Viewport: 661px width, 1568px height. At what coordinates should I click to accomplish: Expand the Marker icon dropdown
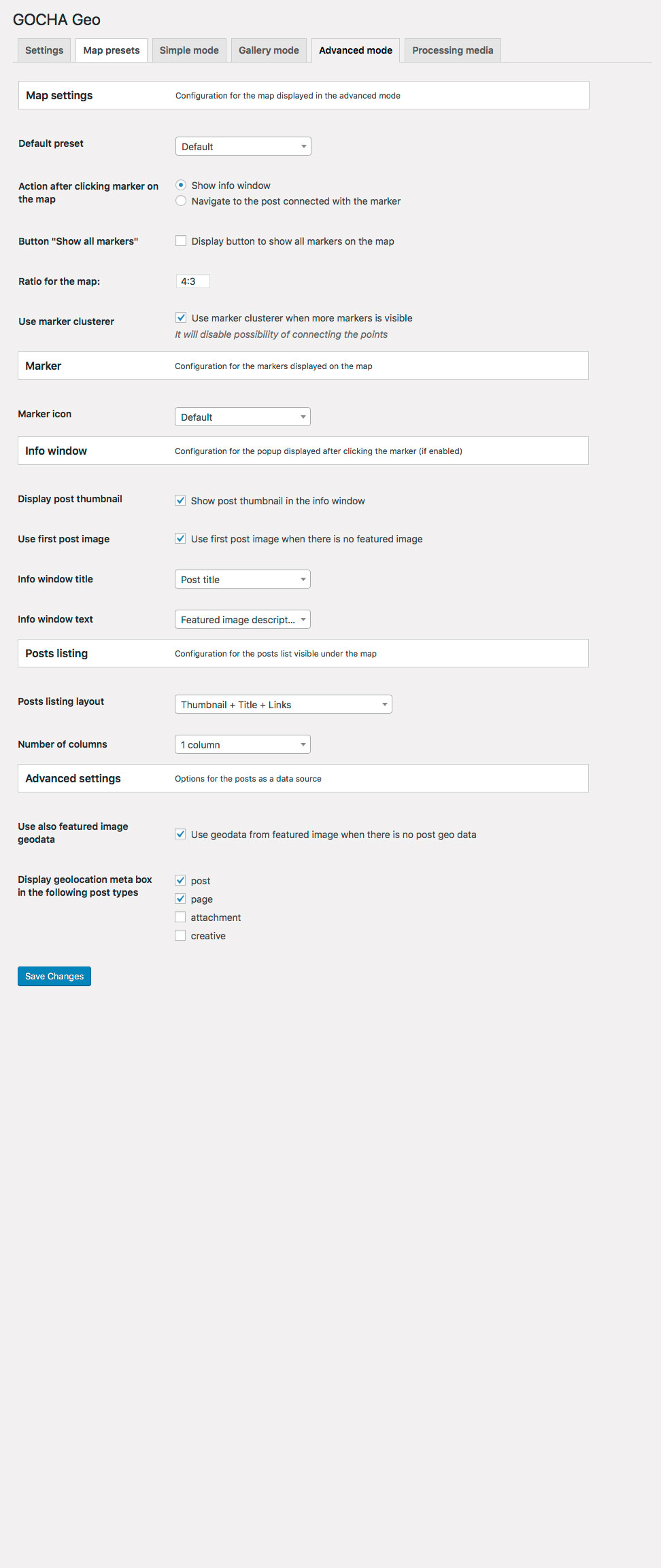pos(242,417)
